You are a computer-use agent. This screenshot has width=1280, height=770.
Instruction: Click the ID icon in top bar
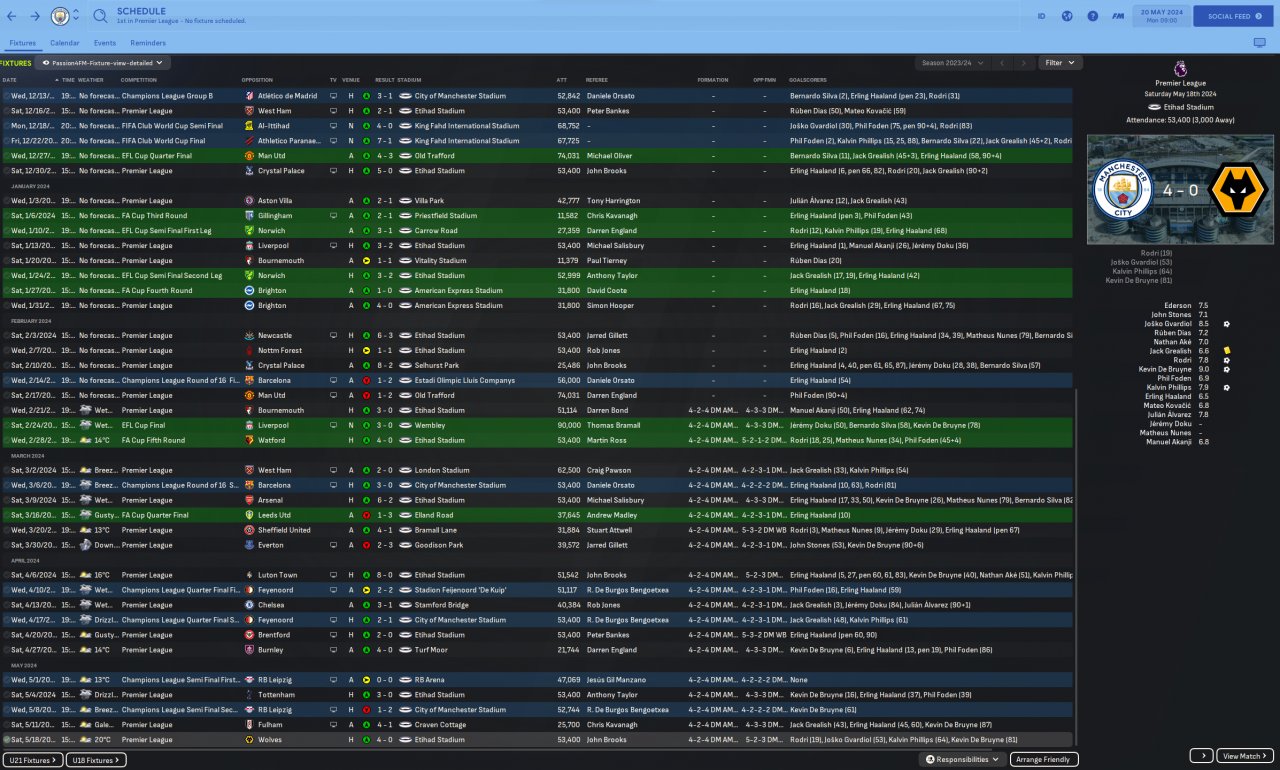(x=1041, y=16)
